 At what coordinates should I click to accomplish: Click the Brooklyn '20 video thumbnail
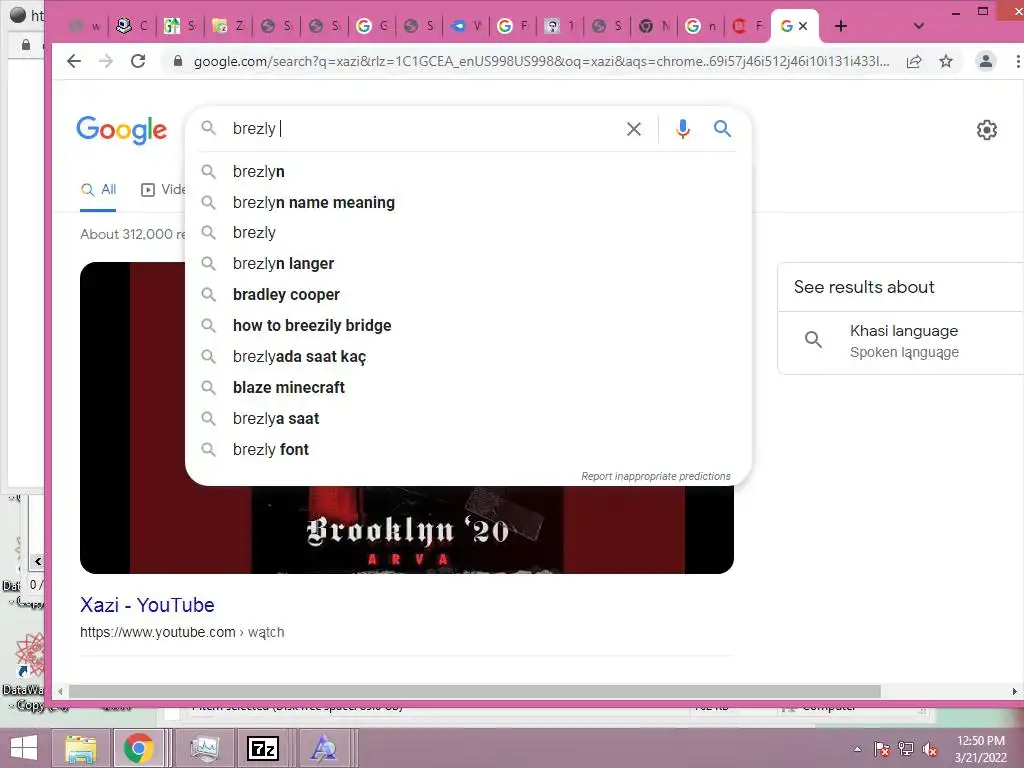406,530
